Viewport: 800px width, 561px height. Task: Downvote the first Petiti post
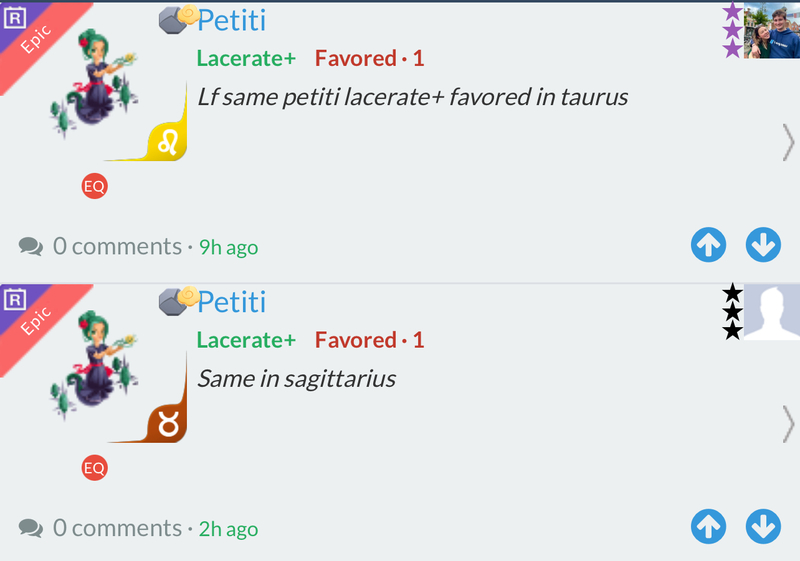pos(763,245)
